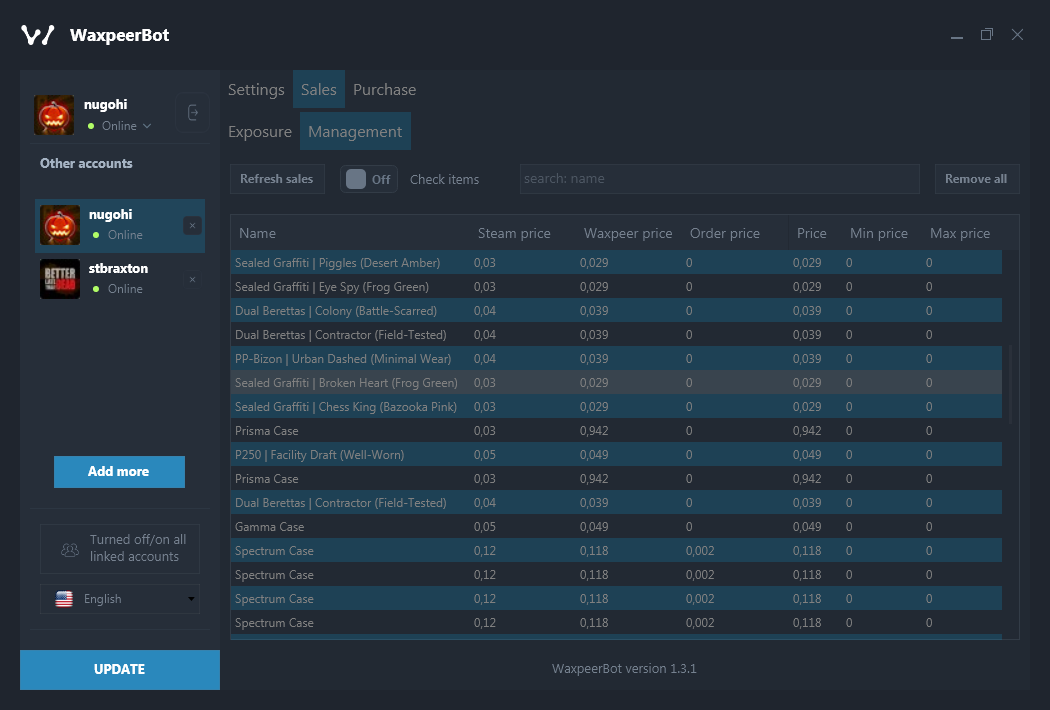Click Steam price 0,05 of P250 row
The image size is (1050, 710).
pos(485,455)
